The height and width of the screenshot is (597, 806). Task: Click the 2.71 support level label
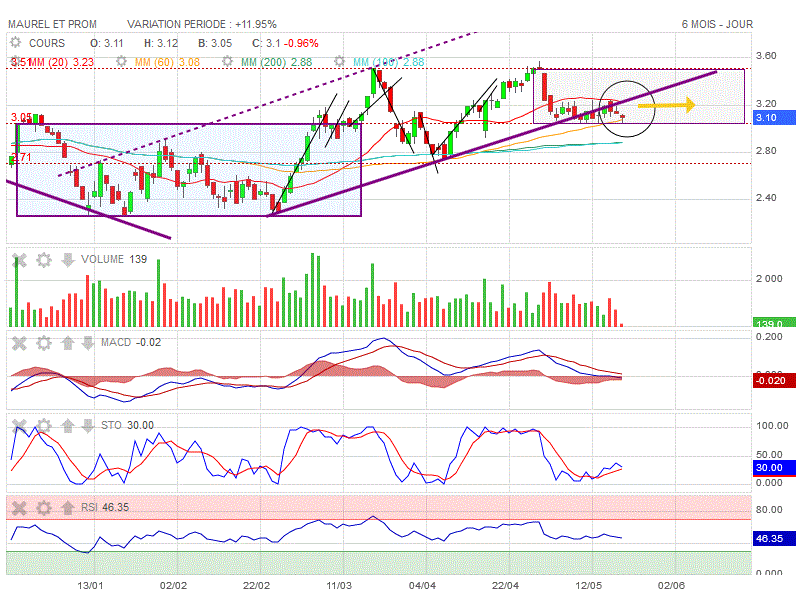coord(21,157)
